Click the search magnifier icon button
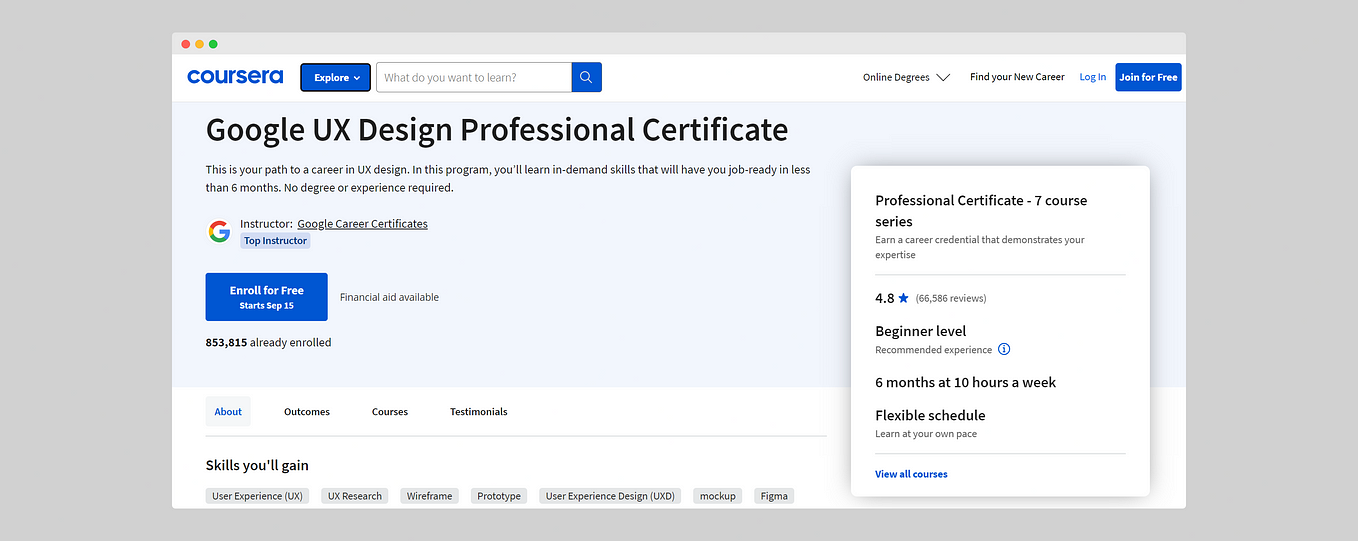The height and width of the screenshot is (541, 1358). tap(586, 77)
